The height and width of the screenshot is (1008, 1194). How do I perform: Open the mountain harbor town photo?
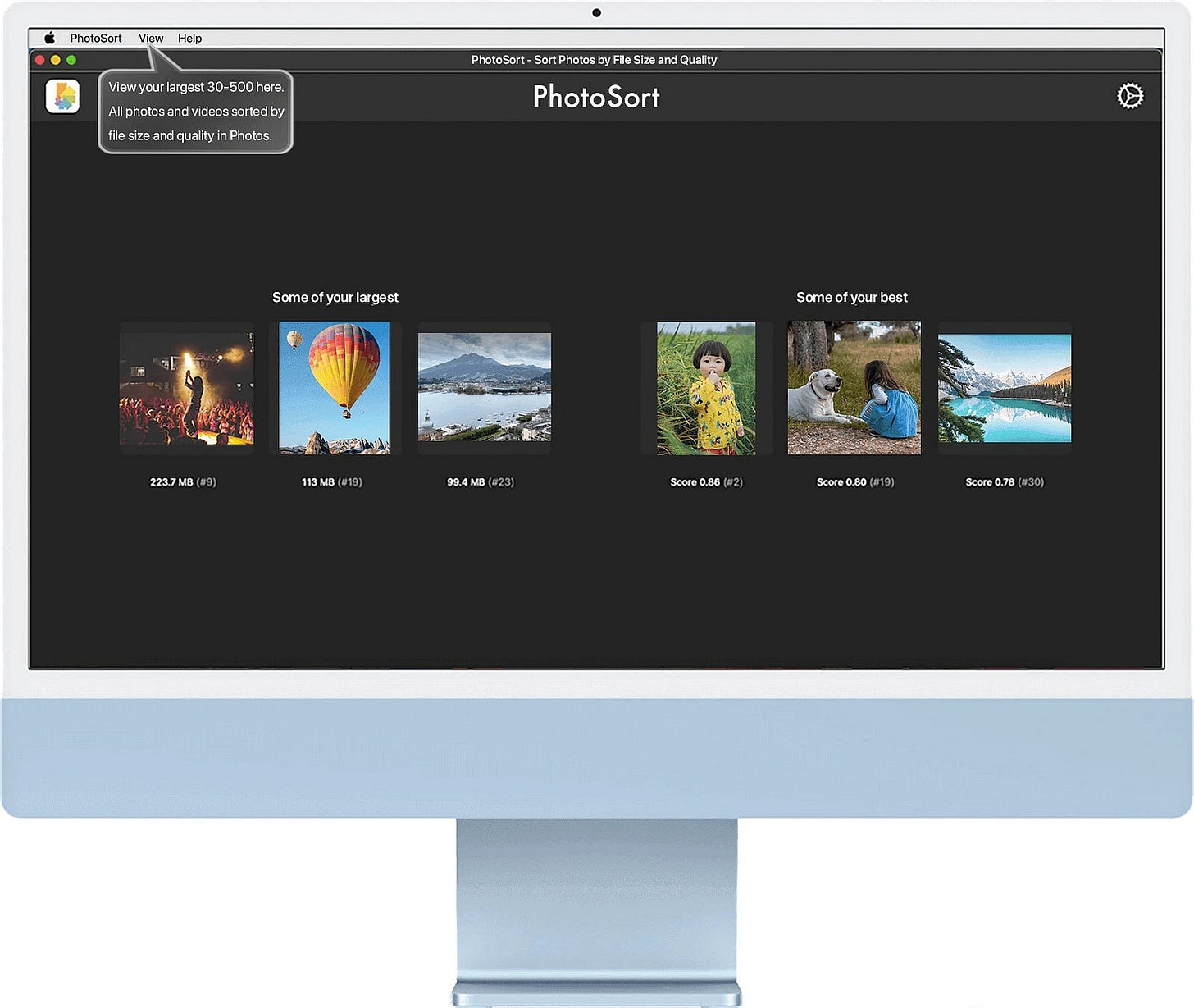click(x=485, y=387)
